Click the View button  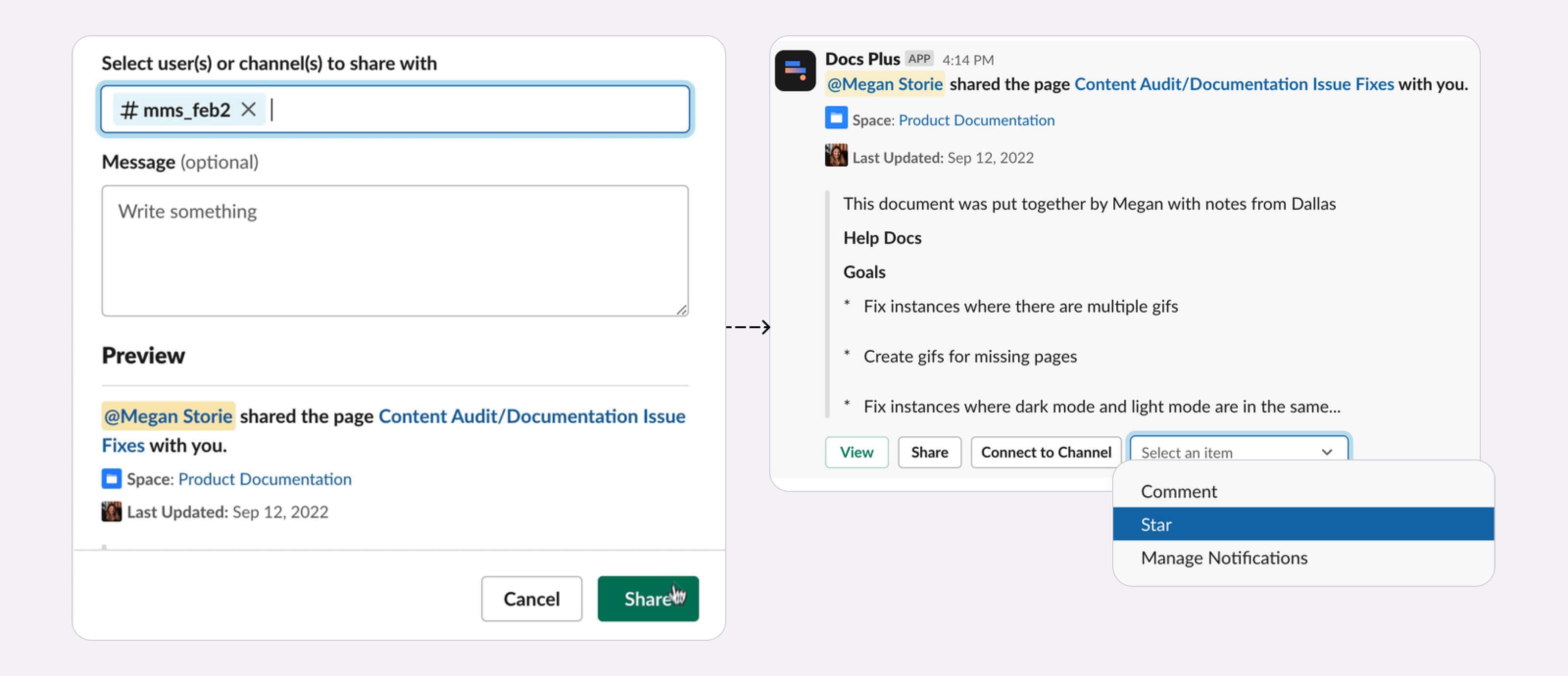(857, 452)
